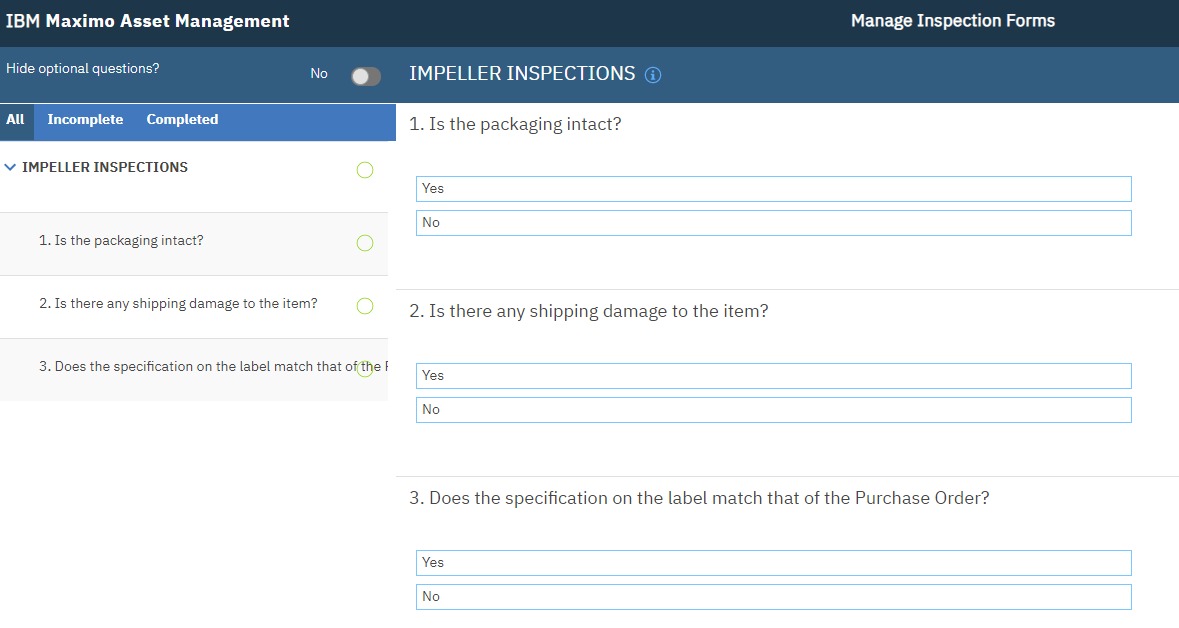Click the Manage Inspection Forms header title
Image resolution: width=1179 pixels, height=628 pixels.
pyautogui.click(x=952, y=20)
